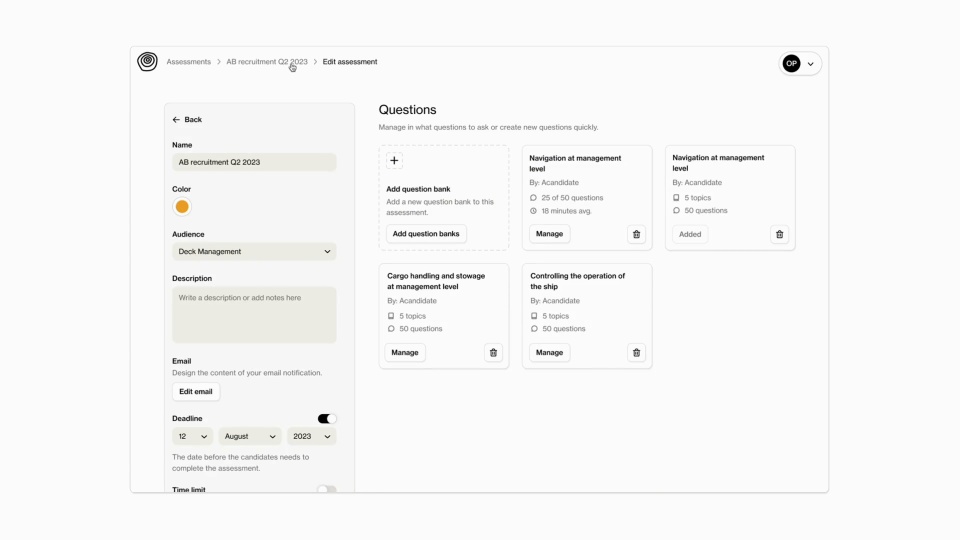This screenshot has width=960, height=540.
Task: Open the deadline month August dropdown
Action: coord(250,437)
